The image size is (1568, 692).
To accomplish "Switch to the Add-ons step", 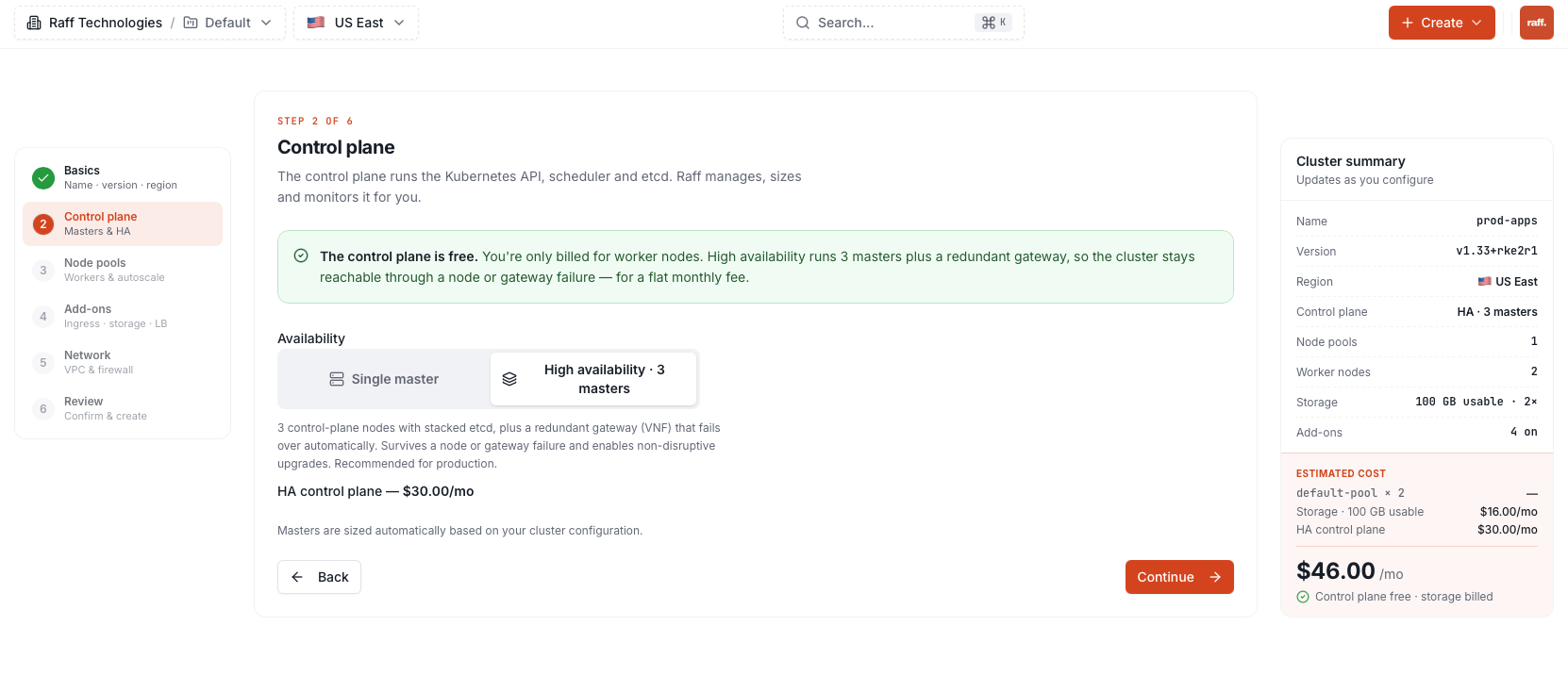I will [x=123, y=317].
